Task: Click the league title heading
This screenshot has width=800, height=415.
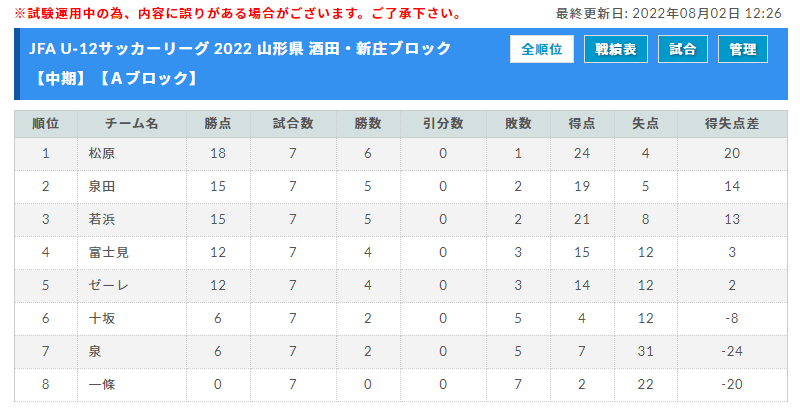Action: 240,63
